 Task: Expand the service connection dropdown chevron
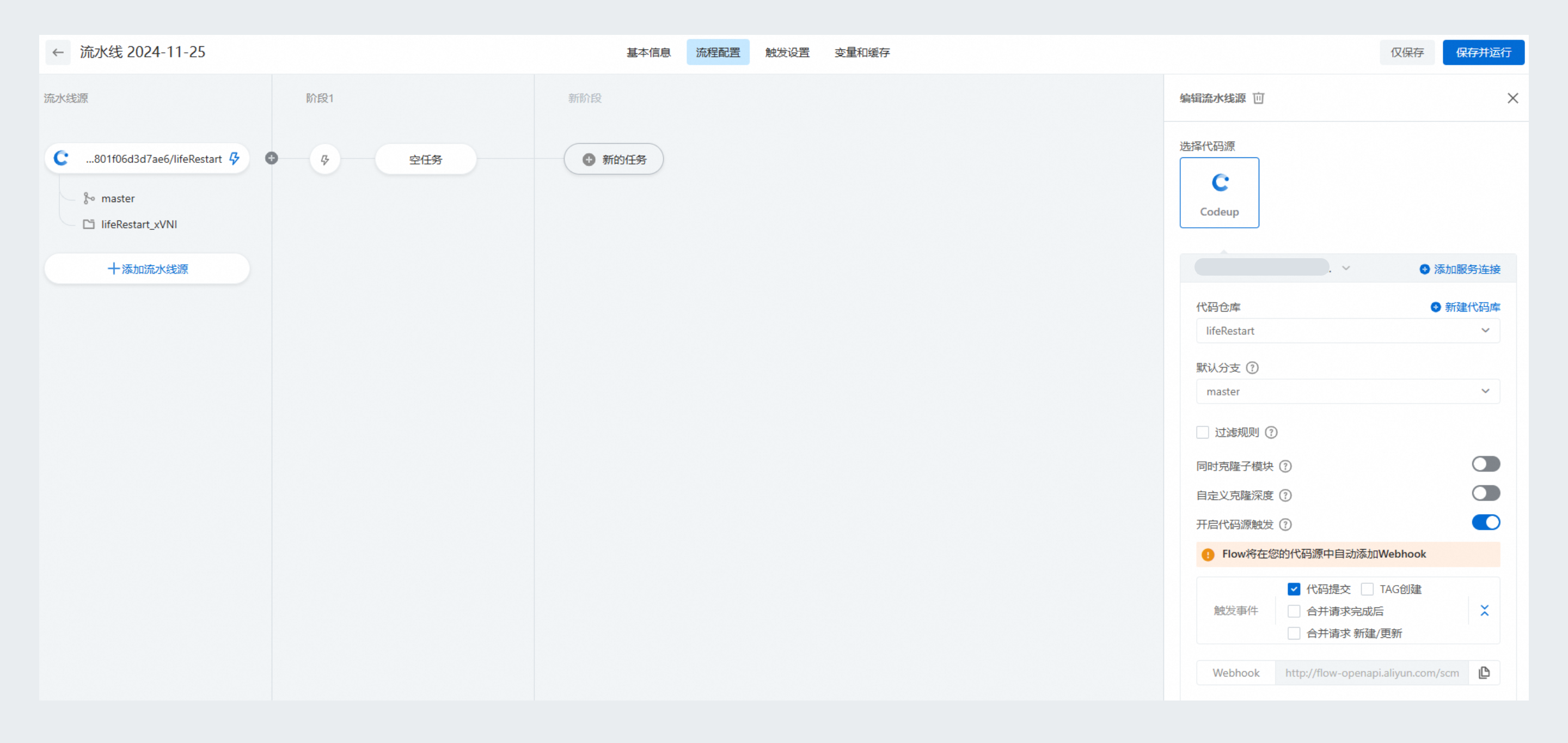click(x=1346, y=269)
